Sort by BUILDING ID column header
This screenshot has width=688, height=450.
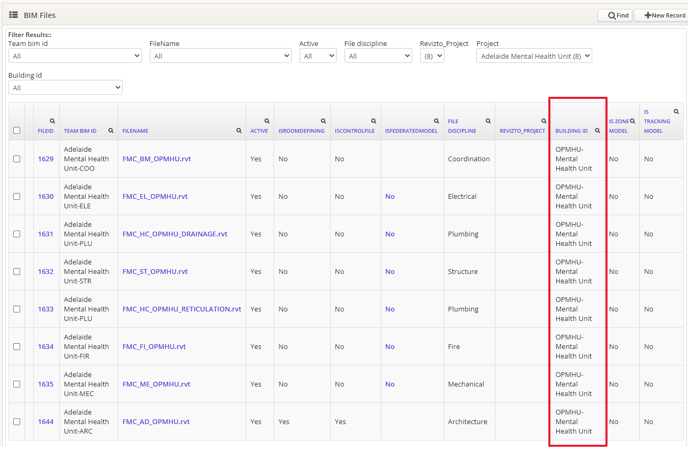(x=571, y=131)
